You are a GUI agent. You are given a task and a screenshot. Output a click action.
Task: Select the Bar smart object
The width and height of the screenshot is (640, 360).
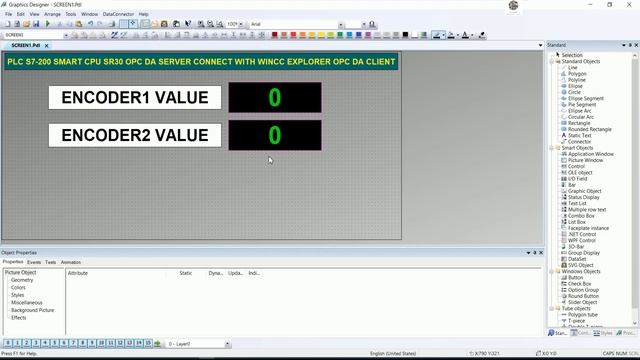(x=572, y=184)
